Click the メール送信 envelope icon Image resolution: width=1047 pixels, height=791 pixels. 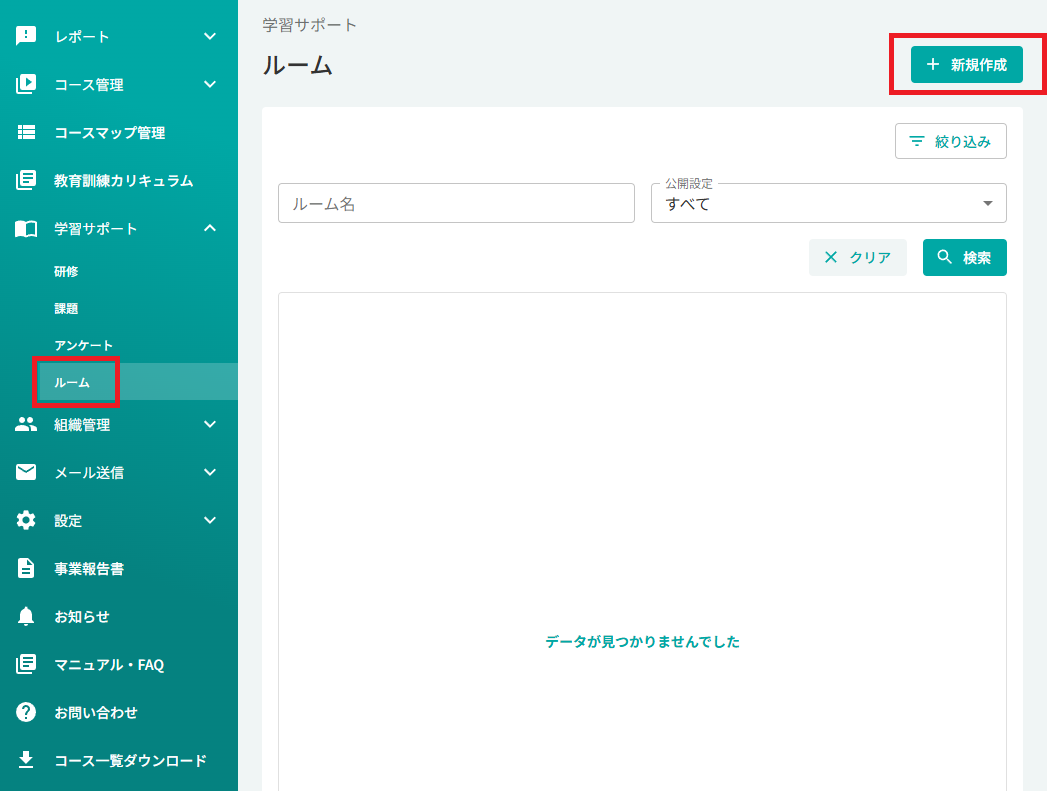[26, 472]
